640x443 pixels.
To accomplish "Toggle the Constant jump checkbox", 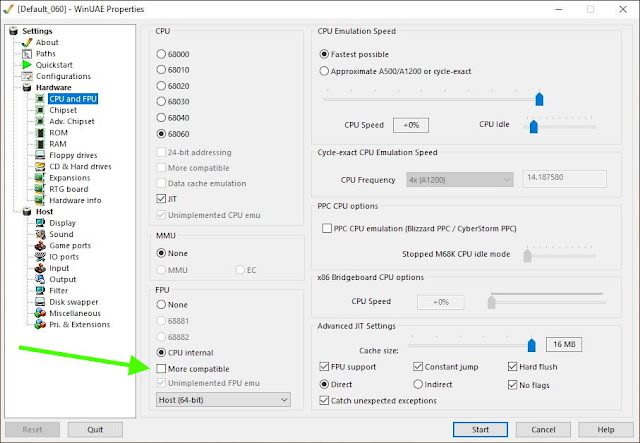I will [x=418, y=366].
